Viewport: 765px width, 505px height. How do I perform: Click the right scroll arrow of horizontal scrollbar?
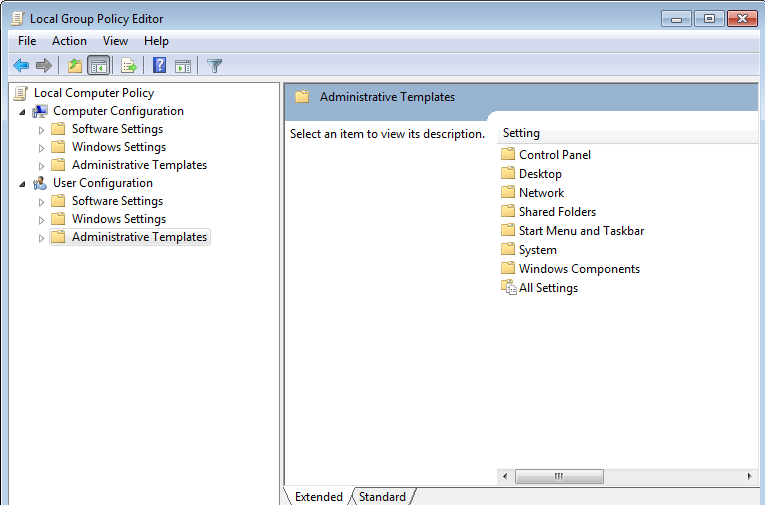coord(749,476)
